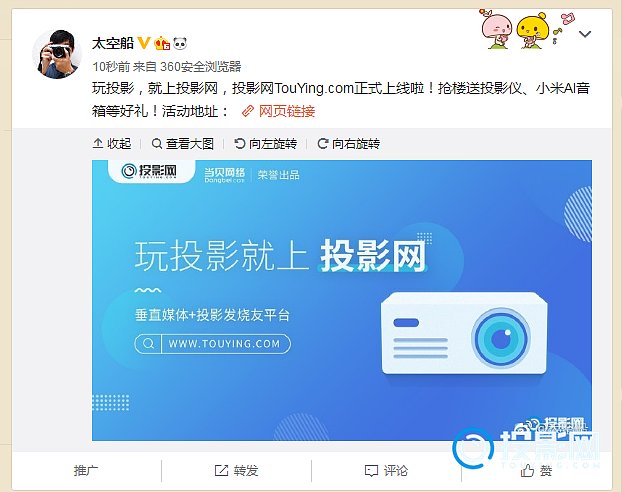Click the projector banner image
The width and height of the screenshot is (622, 492).
click(x=342, y=300)
